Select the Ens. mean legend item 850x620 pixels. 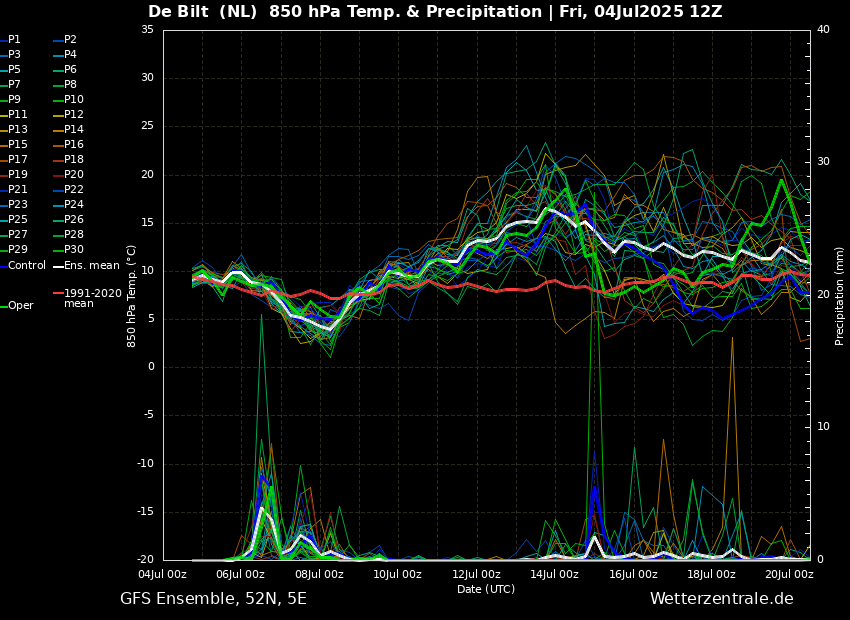coord(87,266)
